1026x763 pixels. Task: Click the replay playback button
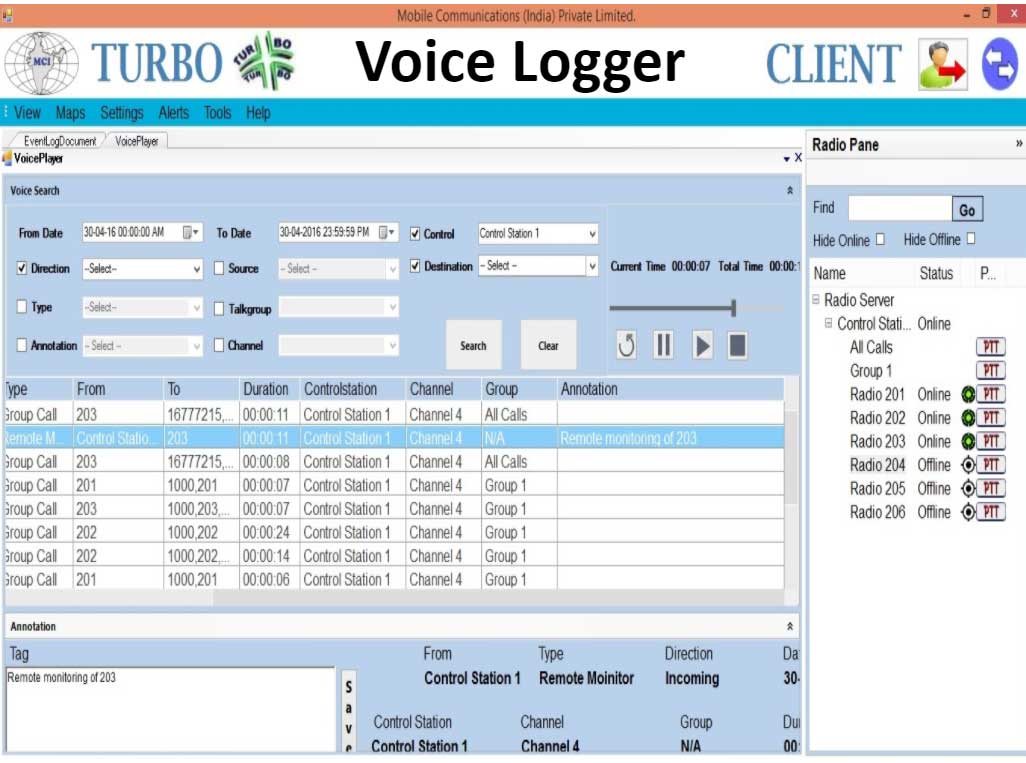[x=626, y=345]
